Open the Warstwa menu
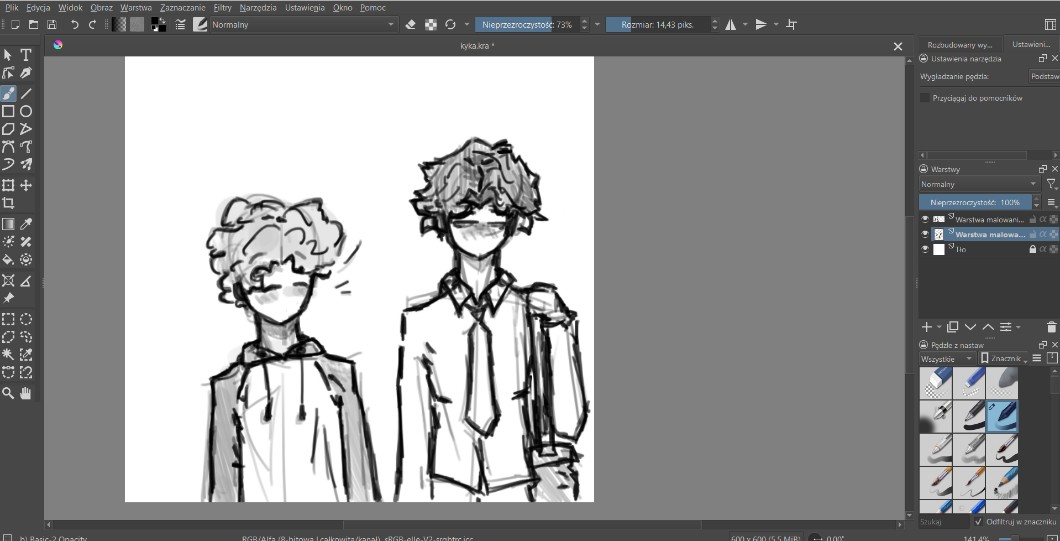Viewport: 1060px width, 541px height. pos(135,7)
